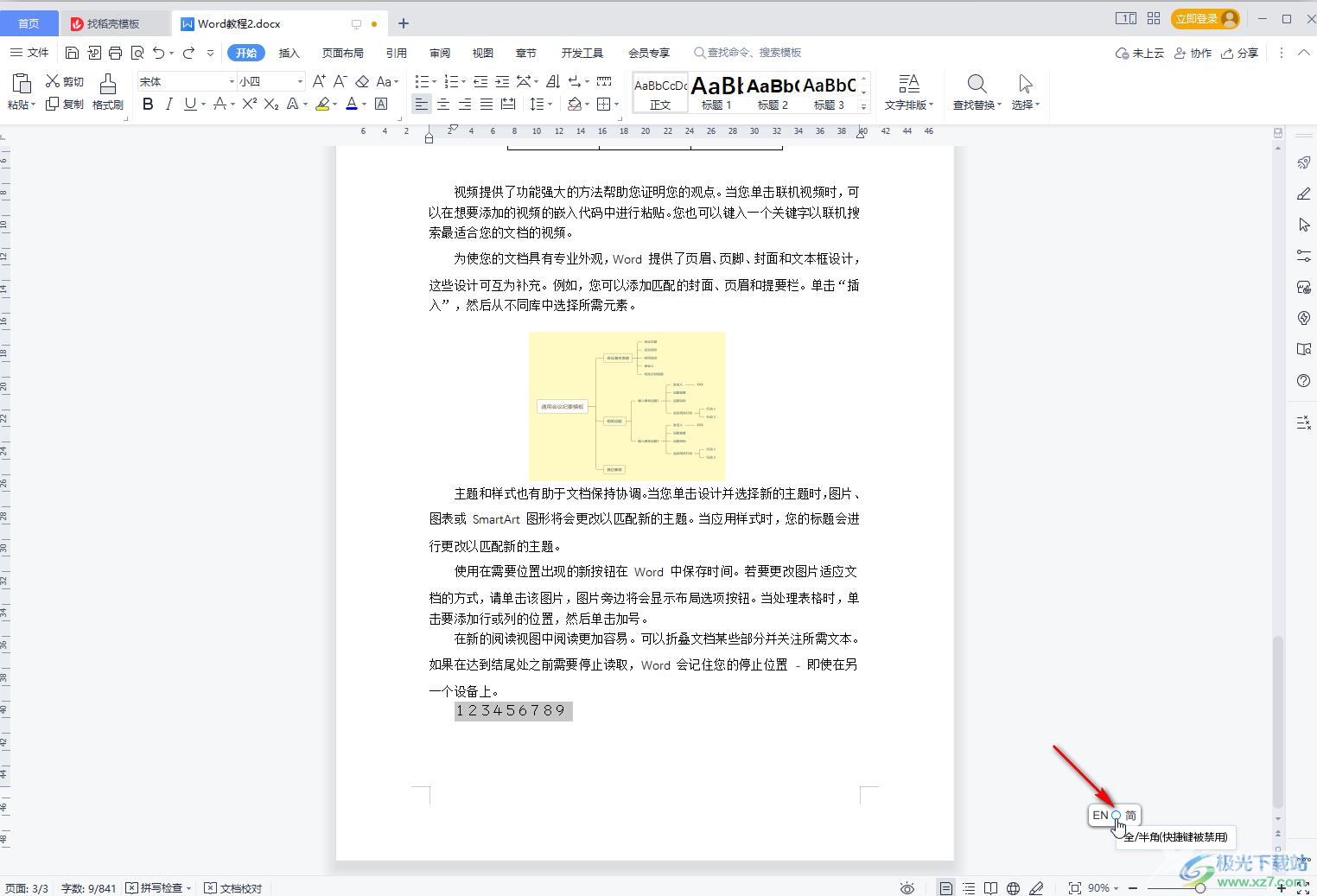Open the font name dropdown 宋体
The height and width of the screenshot is (896, 1317).
coord(232,81)
